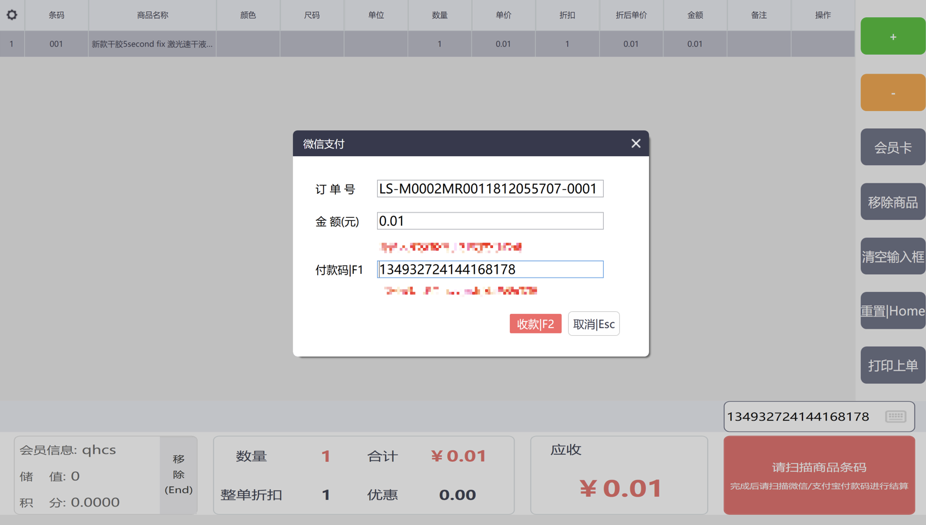926x525 pixels.
Task: Click the 单位 column header
Action: coord(376,15)
